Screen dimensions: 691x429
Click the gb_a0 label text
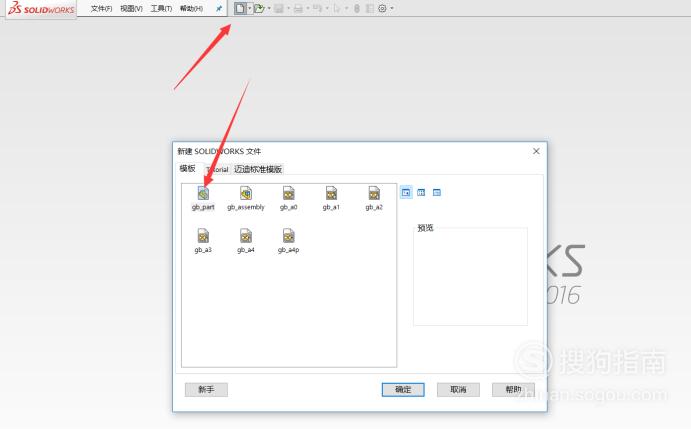(x=289, y=207)
